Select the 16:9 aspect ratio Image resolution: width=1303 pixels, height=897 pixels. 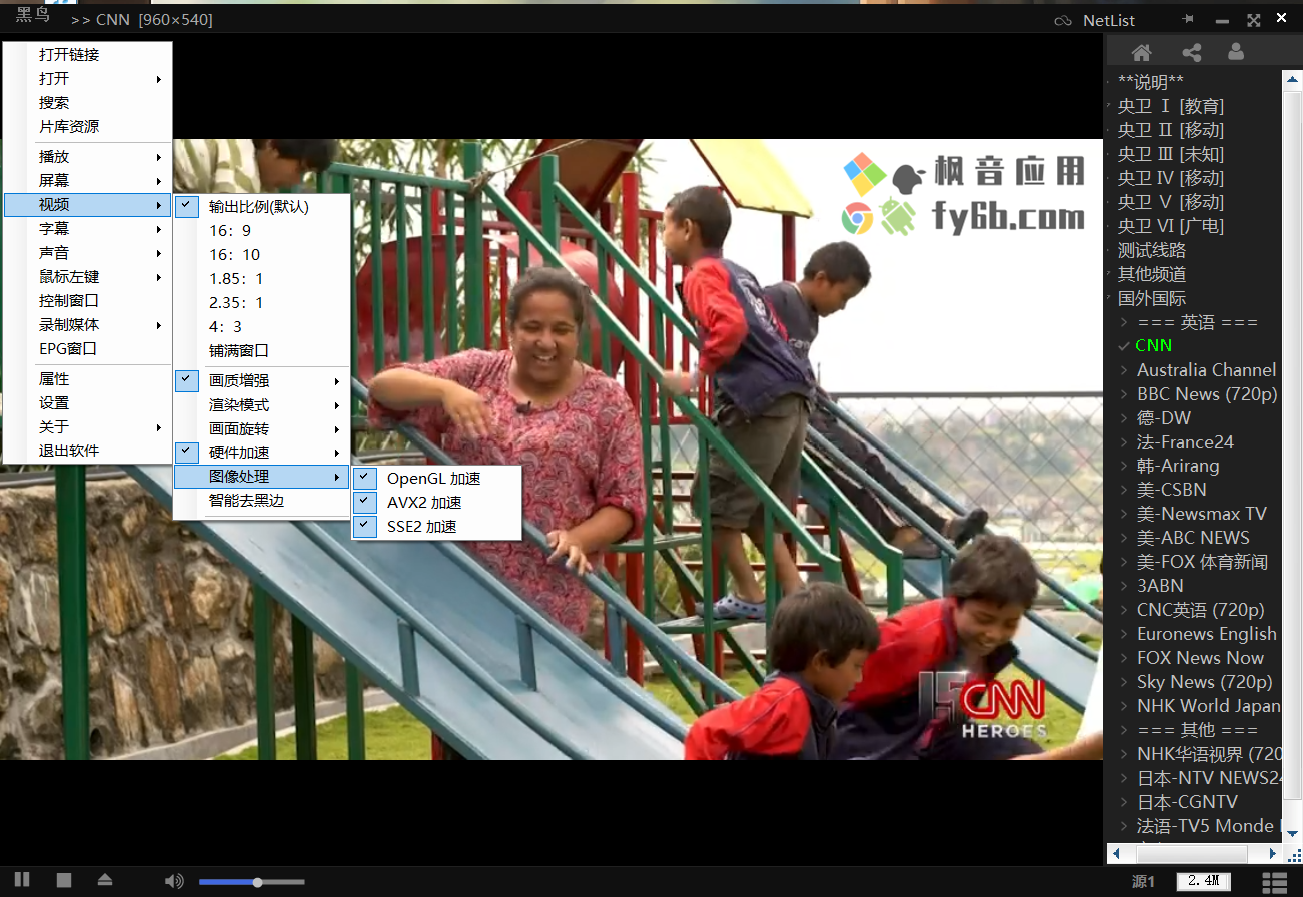click(x=261, y=231)
